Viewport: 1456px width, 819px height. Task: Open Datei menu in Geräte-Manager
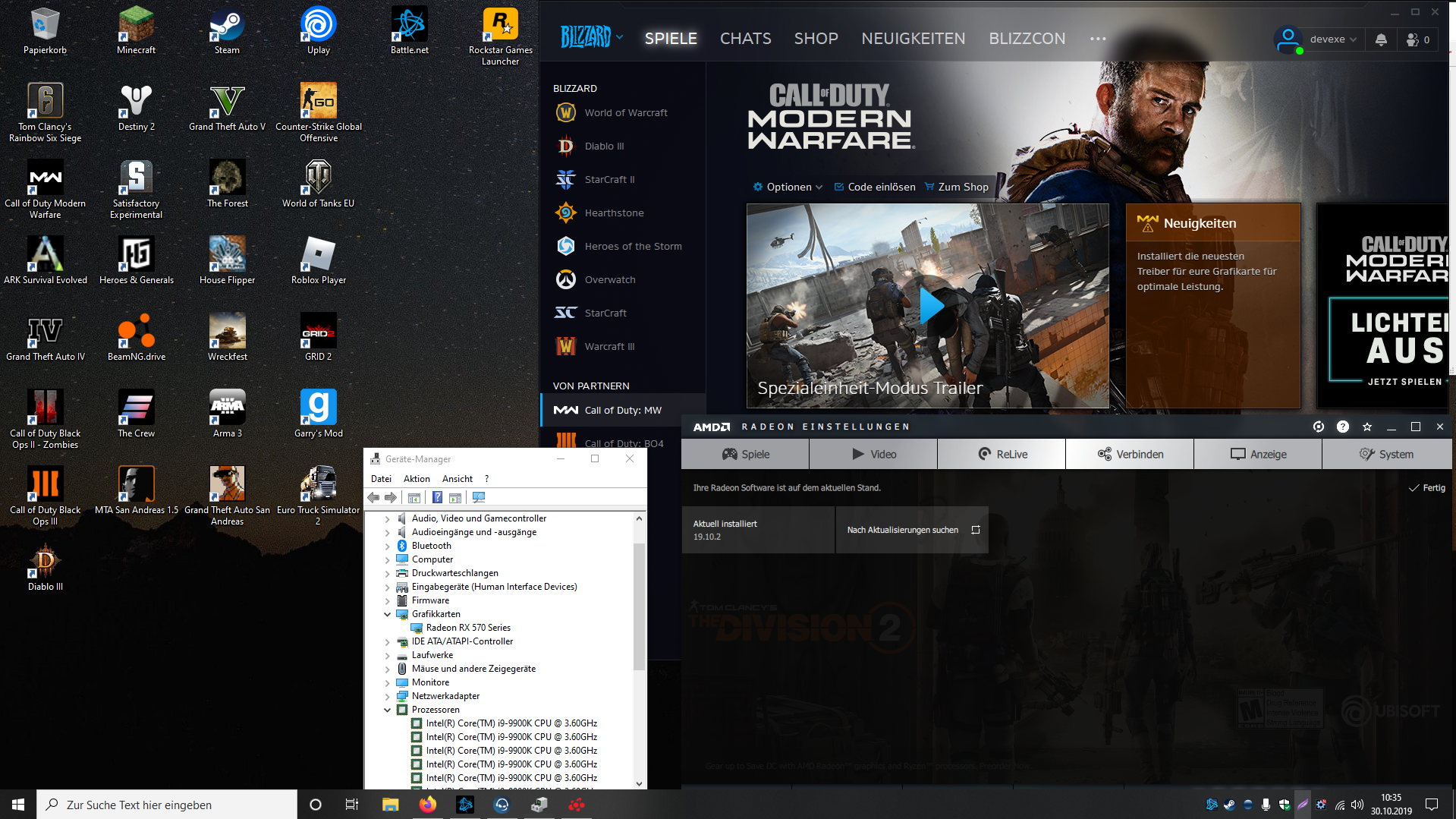coord(381,479)
